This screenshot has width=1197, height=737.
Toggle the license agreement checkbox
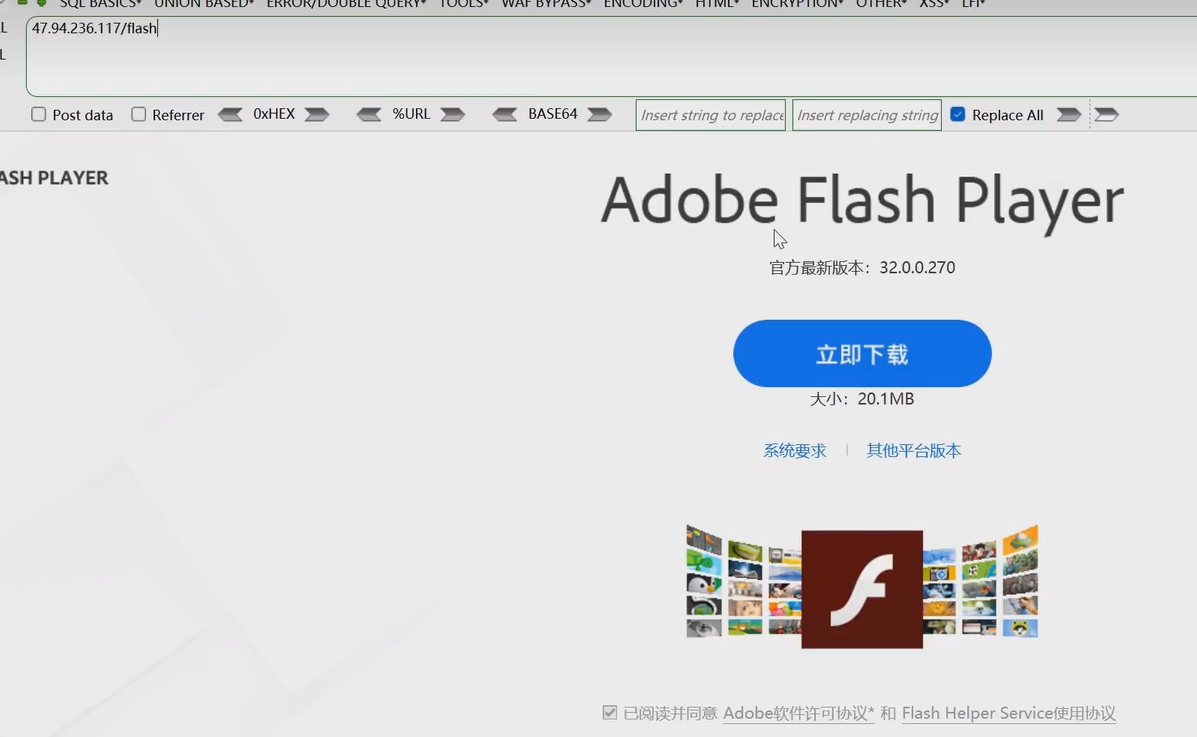(609, 713)
